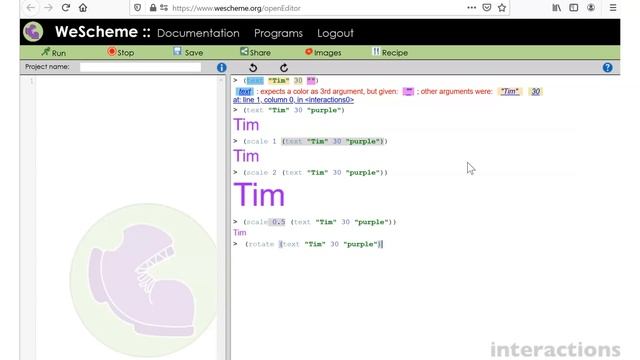640x360 pixels.
Task: Save the program
Action: pos(188,52)
